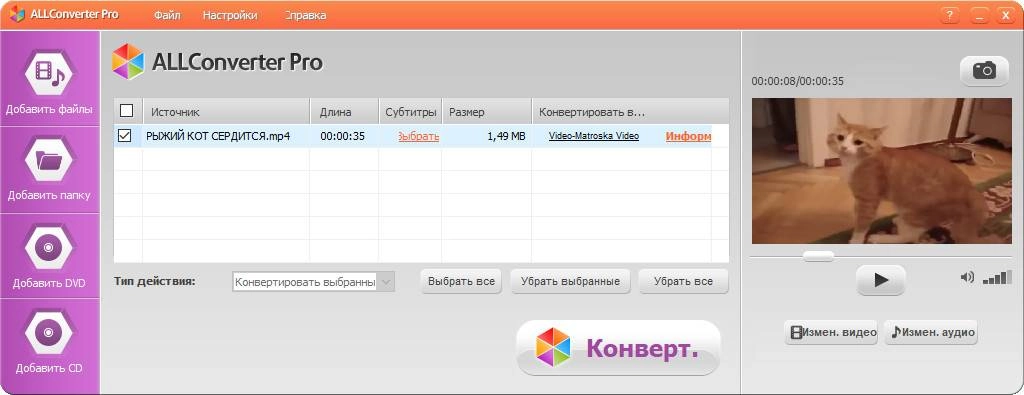The width and height of the screenshot is (1024, 395).
Task: Click the Добавить CD label
Action: click(x=50, y=368)
